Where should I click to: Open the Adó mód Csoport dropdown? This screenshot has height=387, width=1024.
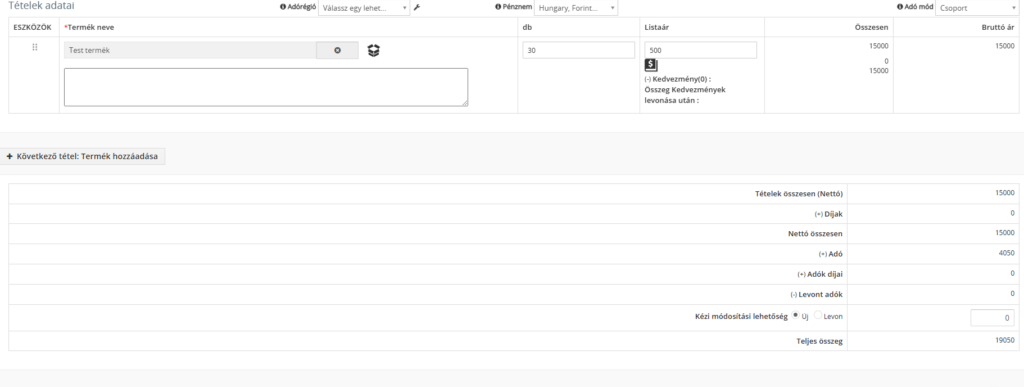click(977, 8)
